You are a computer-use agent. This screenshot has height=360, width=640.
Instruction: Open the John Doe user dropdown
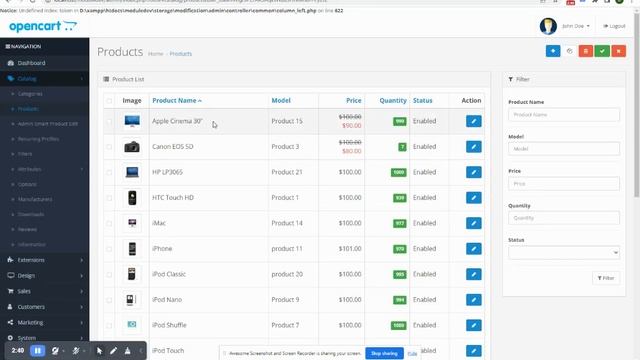(576, 26)
